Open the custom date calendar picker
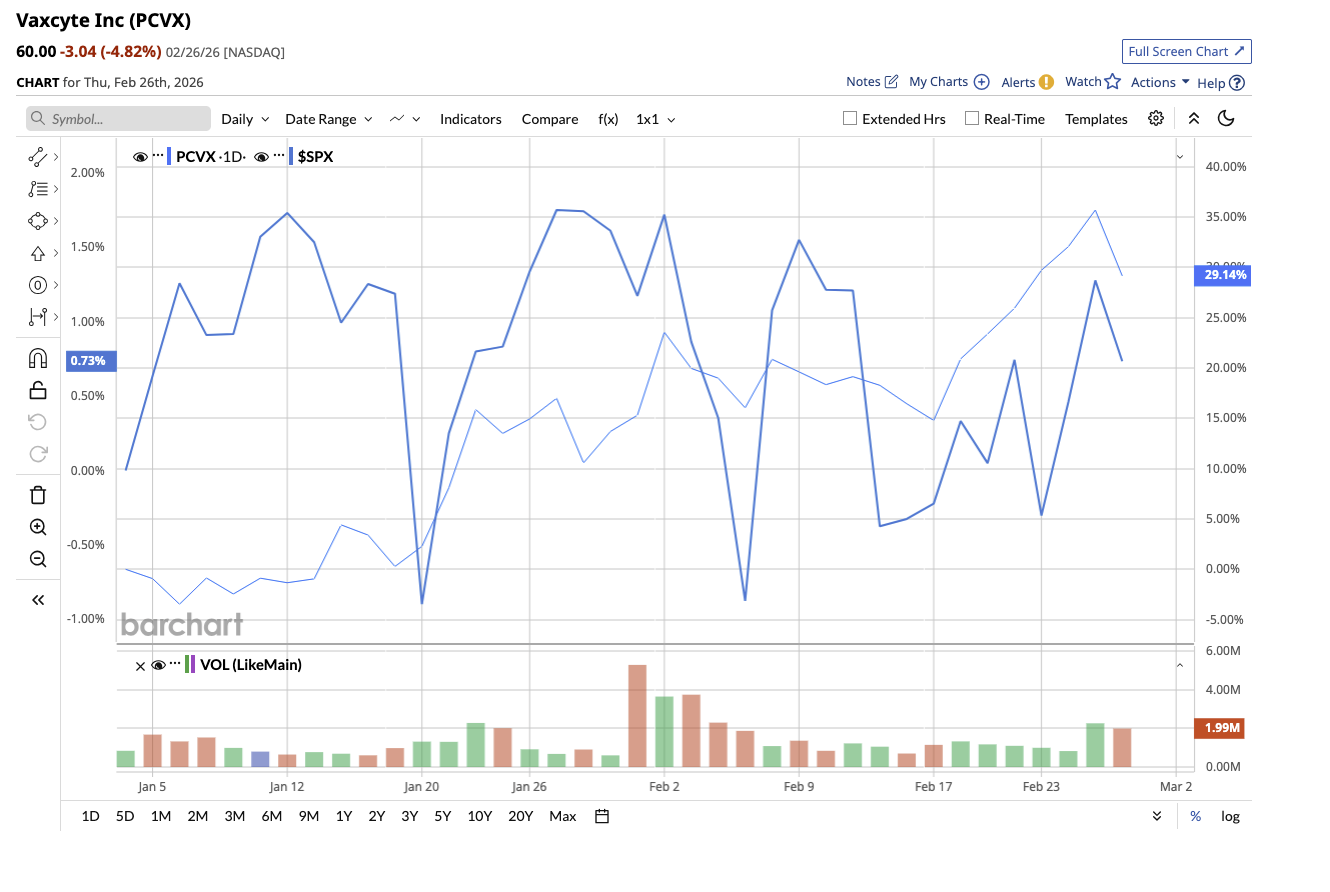 (x=602, y=816)
